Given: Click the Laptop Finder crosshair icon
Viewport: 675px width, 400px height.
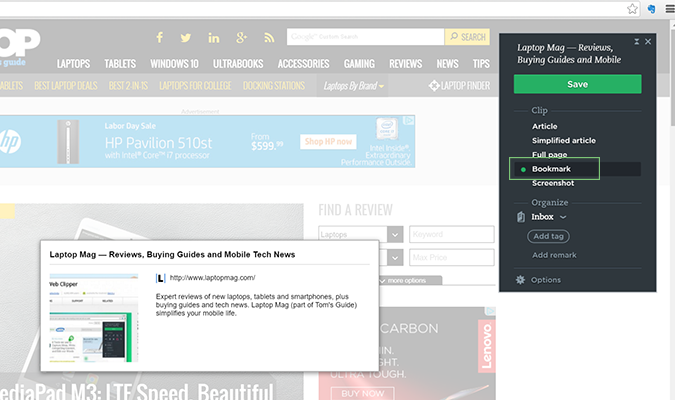Looking at the screenshot, I should pyautogui.click(x=434, y=86).
